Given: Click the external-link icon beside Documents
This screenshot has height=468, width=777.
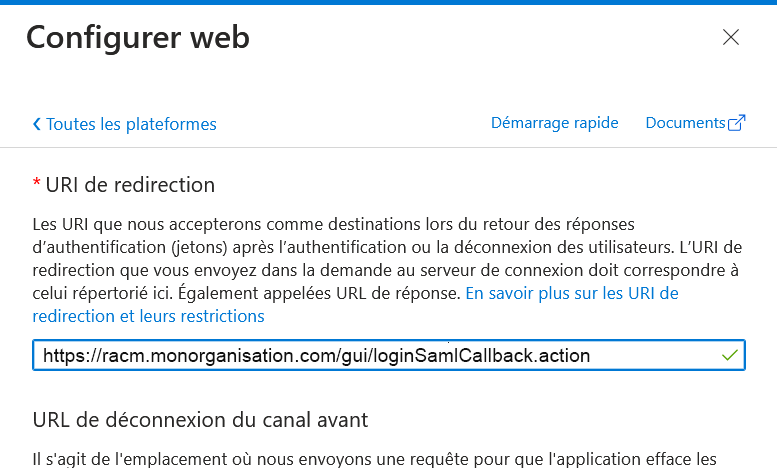Looking at the screenshot, I should click(x=736, y=122).
